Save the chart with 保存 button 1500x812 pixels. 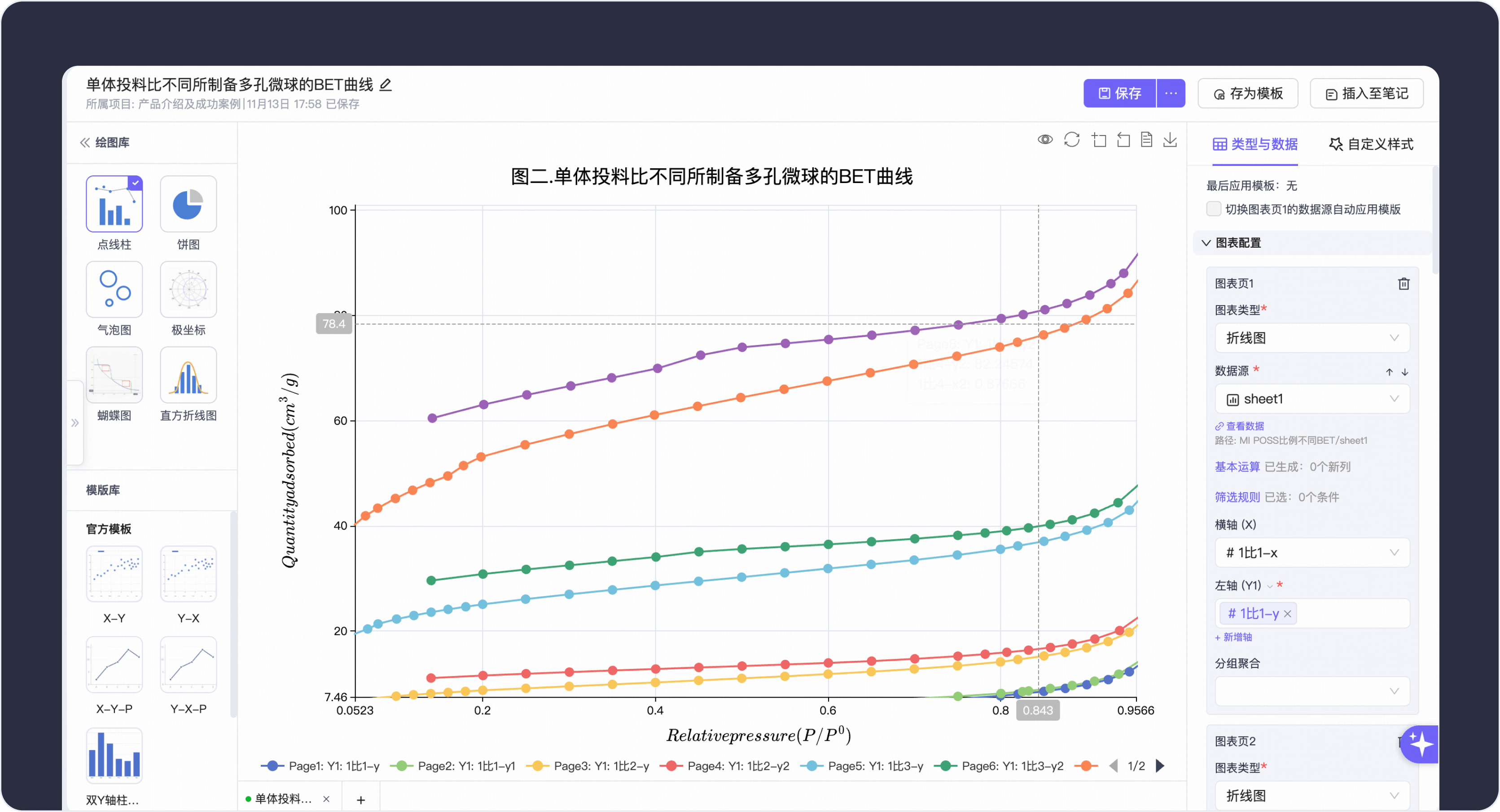(x=1119, y=93)
